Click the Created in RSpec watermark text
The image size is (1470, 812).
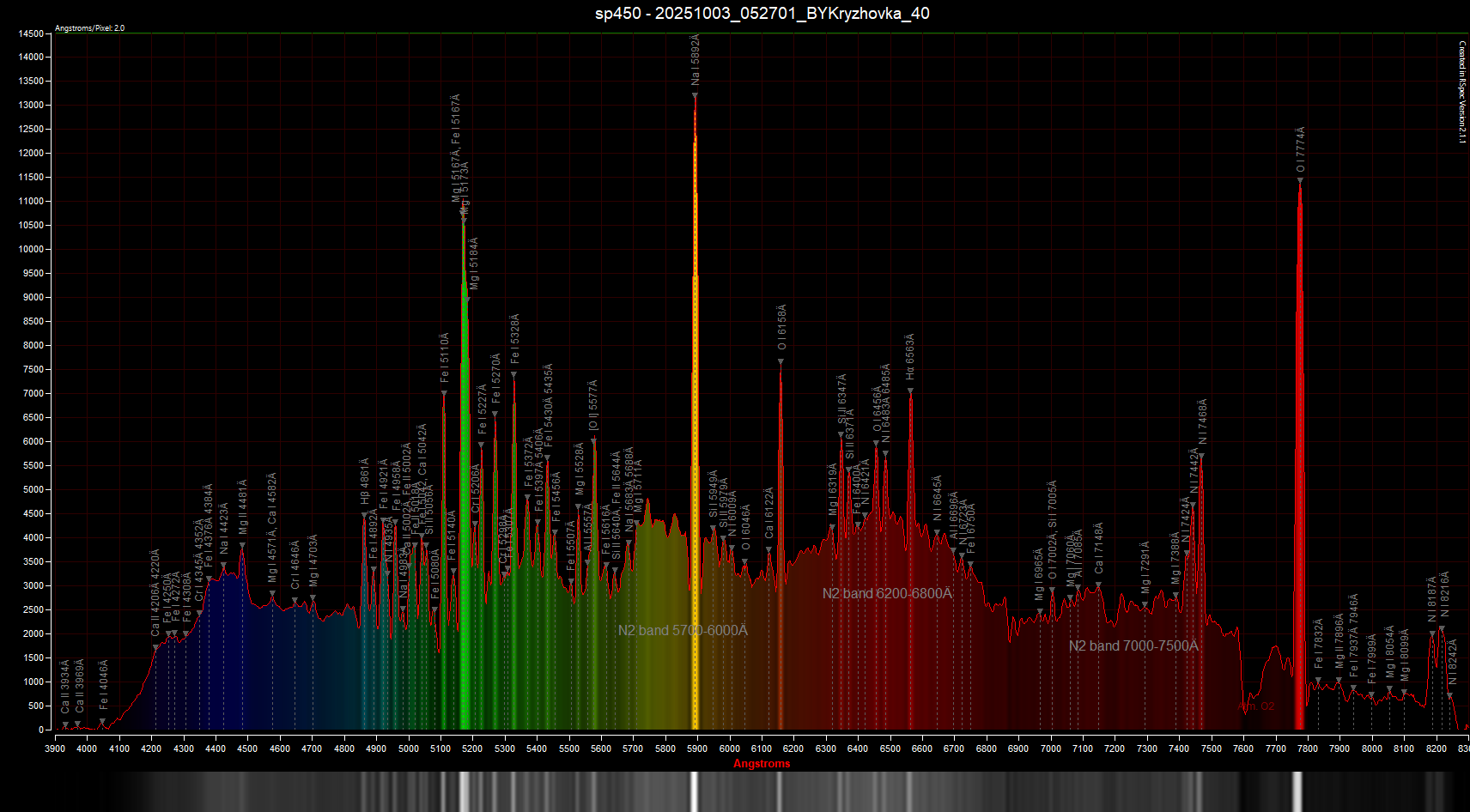[x=1462, y=92]
